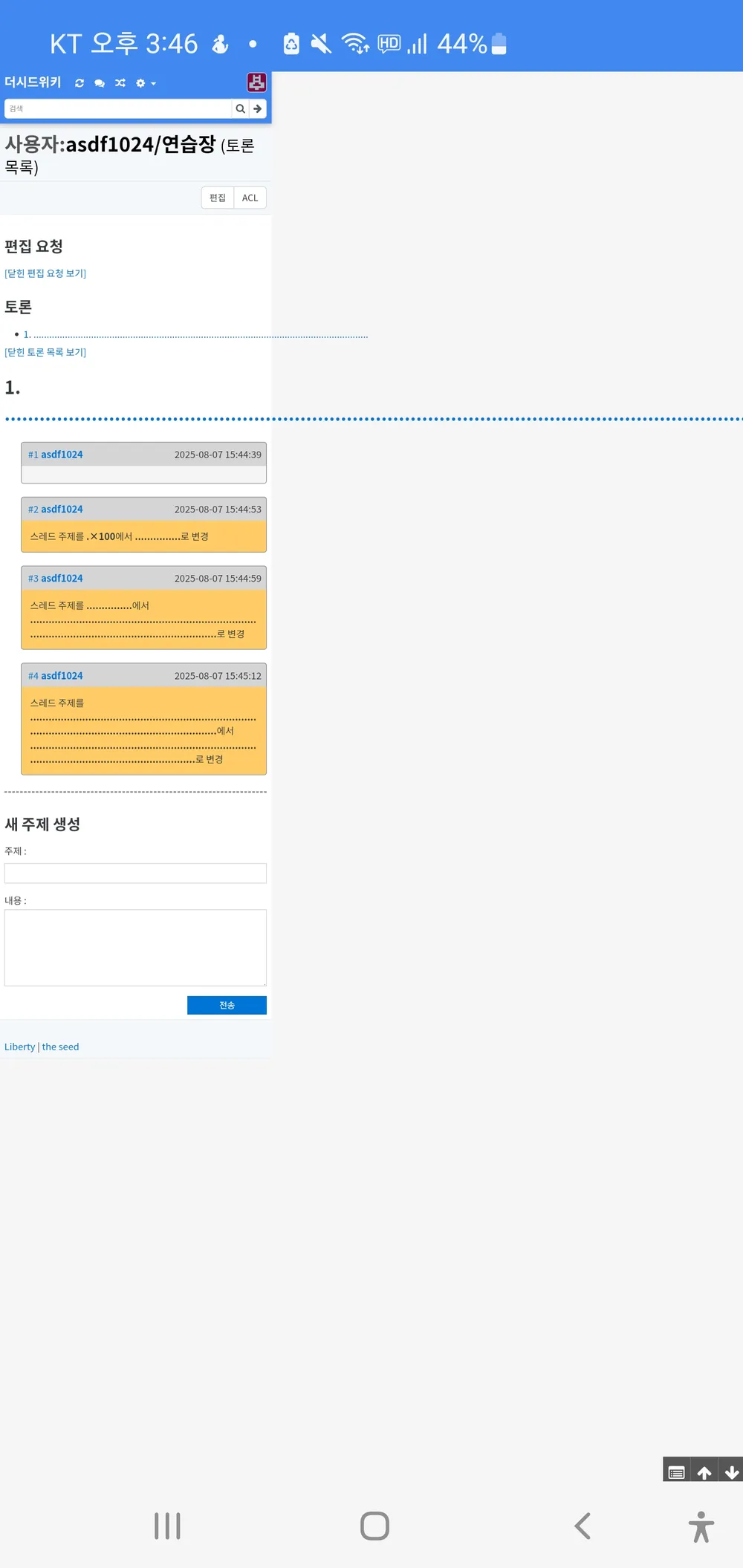
Task: Open the accessibility shortcut icon
Action: pos(701,1527)
